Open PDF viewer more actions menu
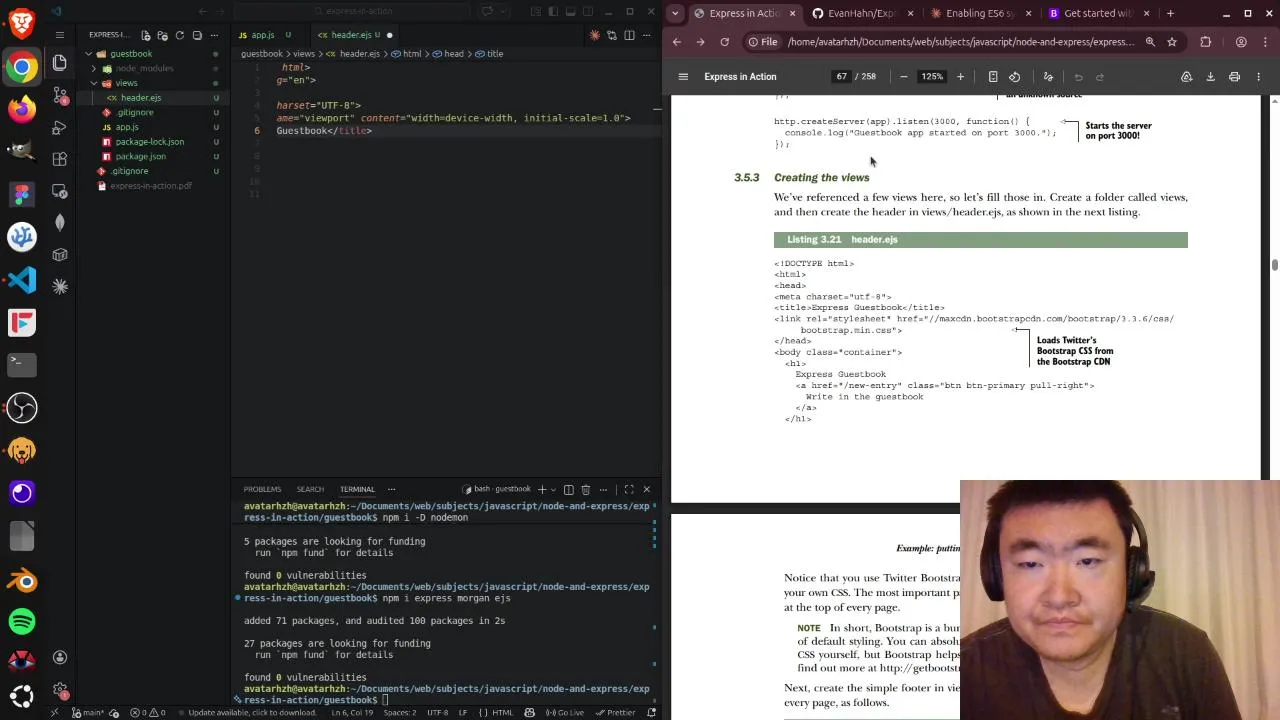Viewport: 1280px width, 720px height. tap(1258, 77)
